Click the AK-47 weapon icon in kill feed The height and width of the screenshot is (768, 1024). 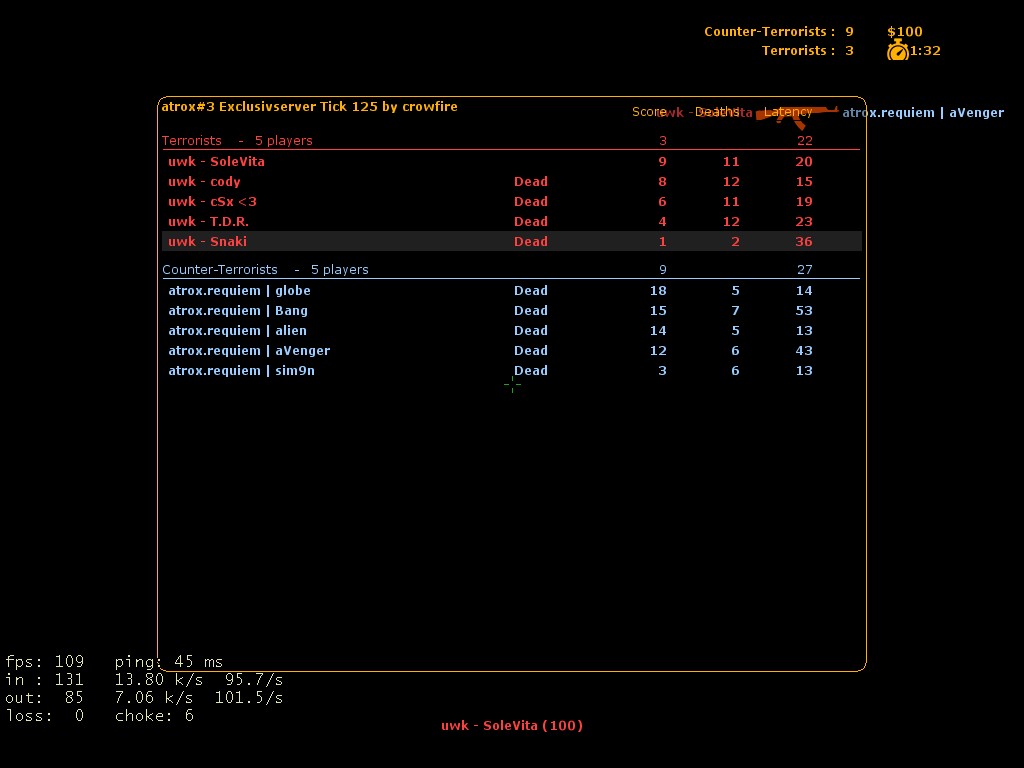(x=796, y=114)
